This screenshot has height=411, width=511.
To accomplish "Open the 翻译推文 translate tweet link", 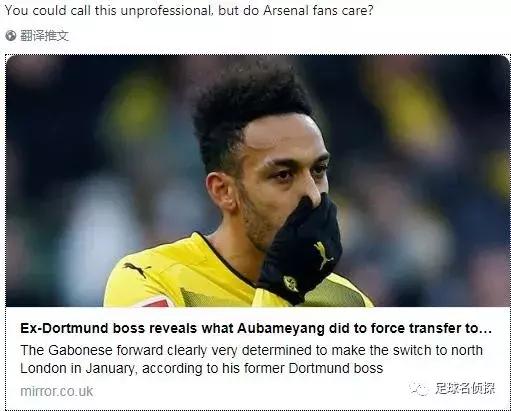I will pos(44,36).
